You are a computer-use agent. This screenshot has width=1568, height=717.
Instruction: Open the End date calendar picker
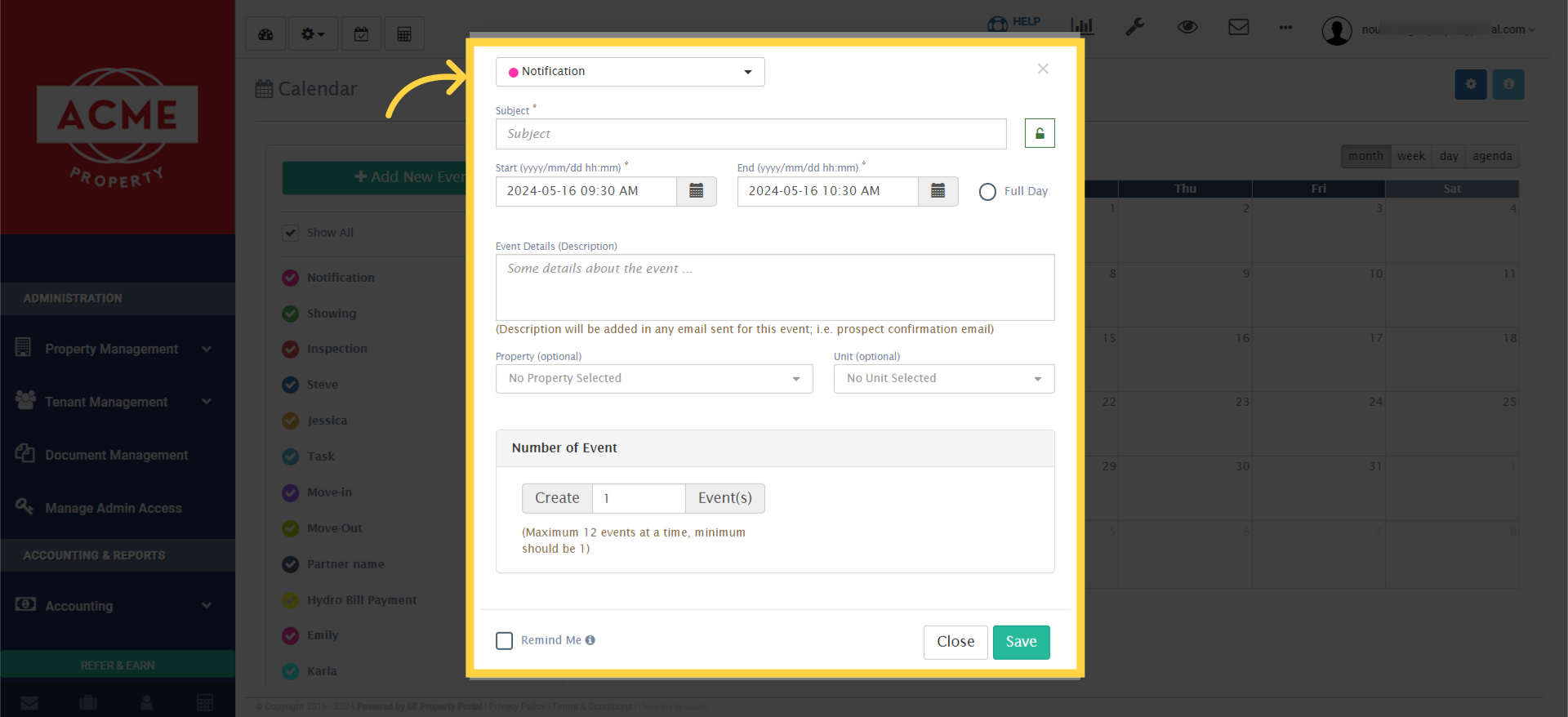(x=938, y=191)
